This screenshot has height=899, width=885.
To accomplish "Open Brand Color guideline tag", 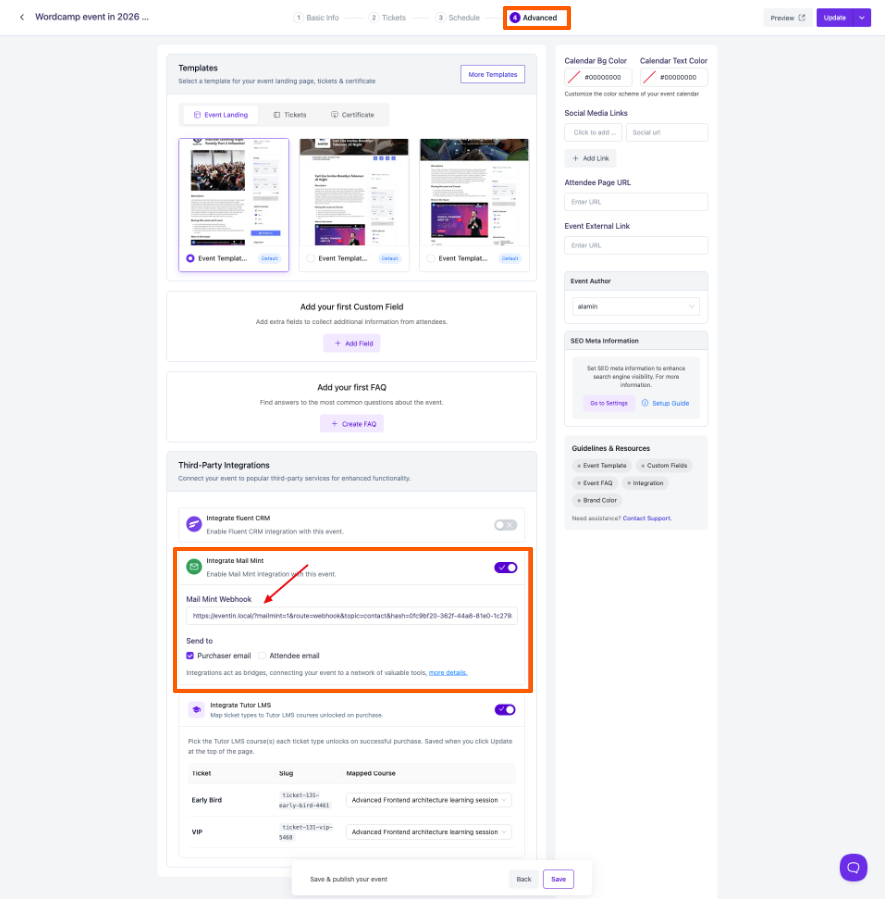I will click(x=597, y=501).
